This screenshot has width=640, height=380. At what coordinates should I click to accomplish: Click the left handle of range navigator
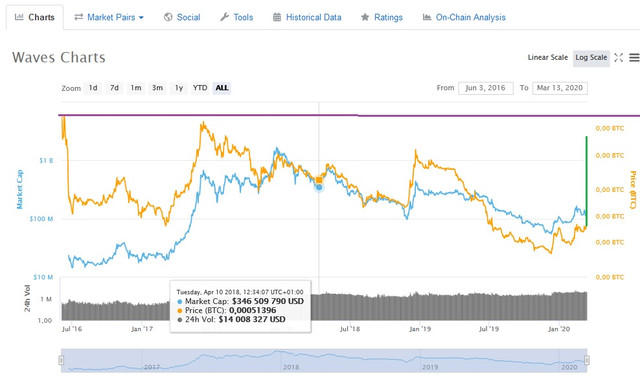pyautogui.click(x=61, y=360)
